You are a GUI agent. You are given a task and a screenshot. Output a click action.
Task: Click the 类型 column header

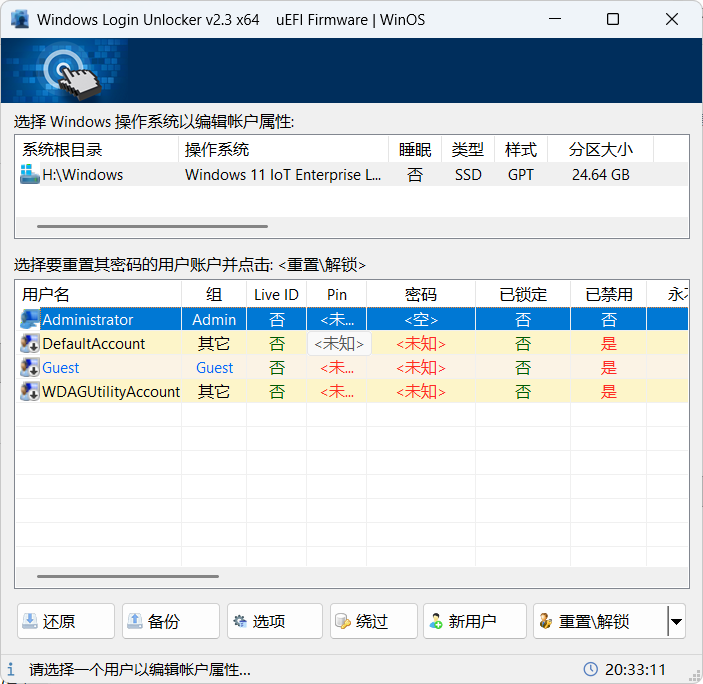tap(468, 149)
